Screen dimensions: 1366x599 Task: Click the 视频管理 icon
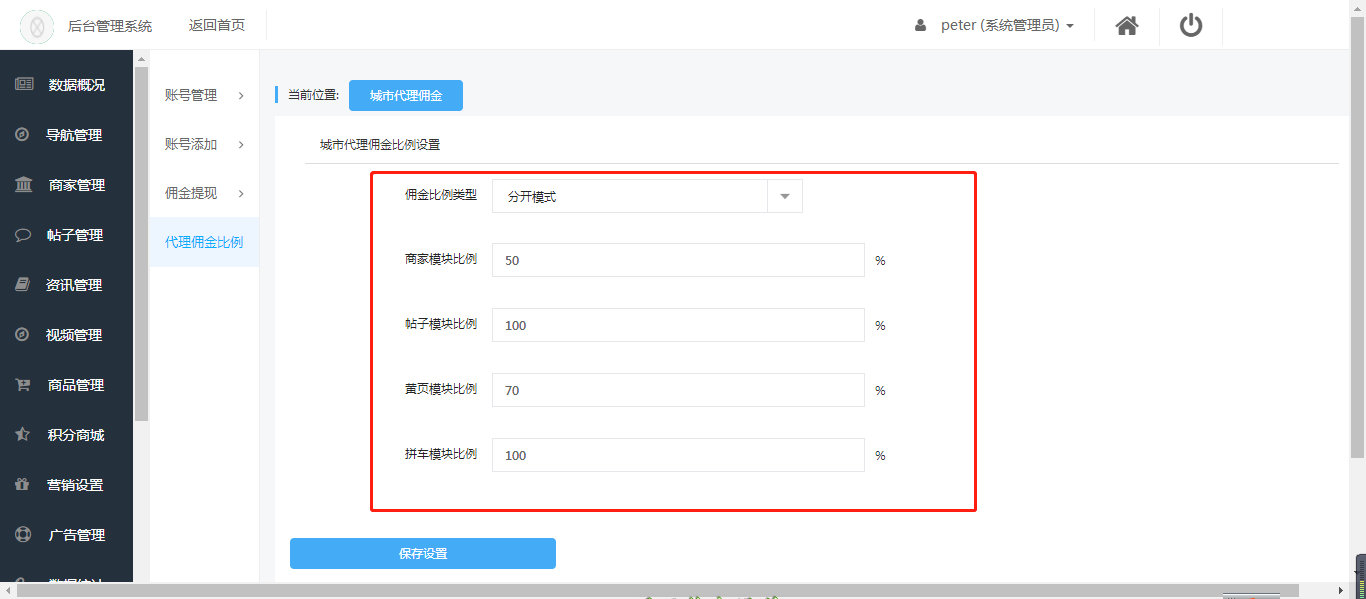pos(22,334)
